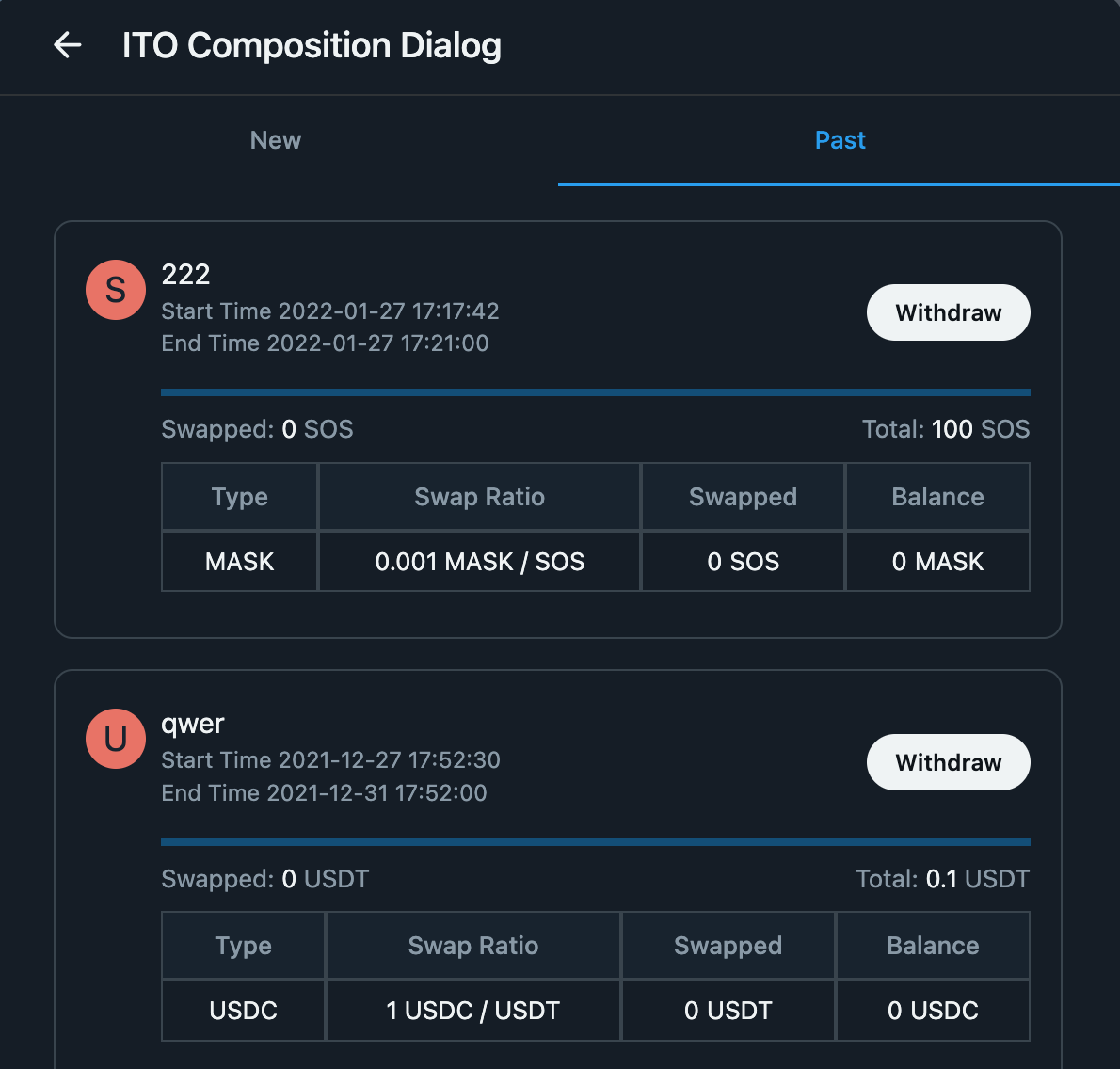Image resolution: width=1120 pixels, height=1069 pixels.
Task: Click the 0.001 MASK / SOS swap ratio cell
Action: click(479, 562)
